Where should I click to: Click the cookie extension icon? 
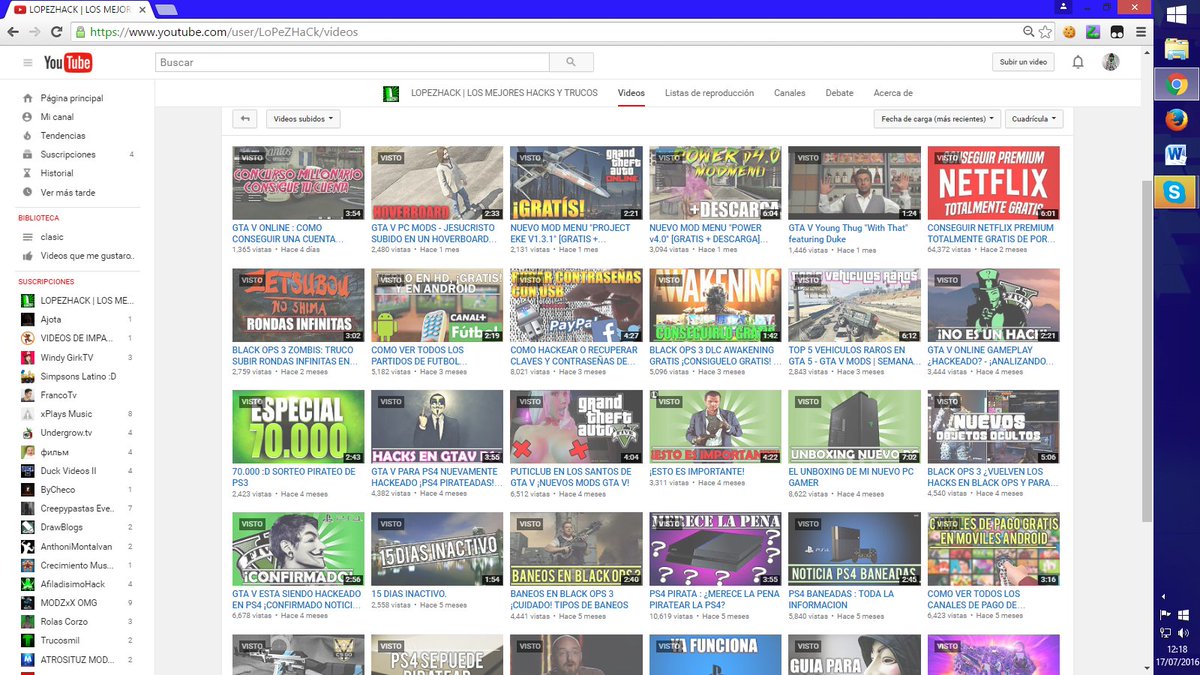(x=1069, y=32)
